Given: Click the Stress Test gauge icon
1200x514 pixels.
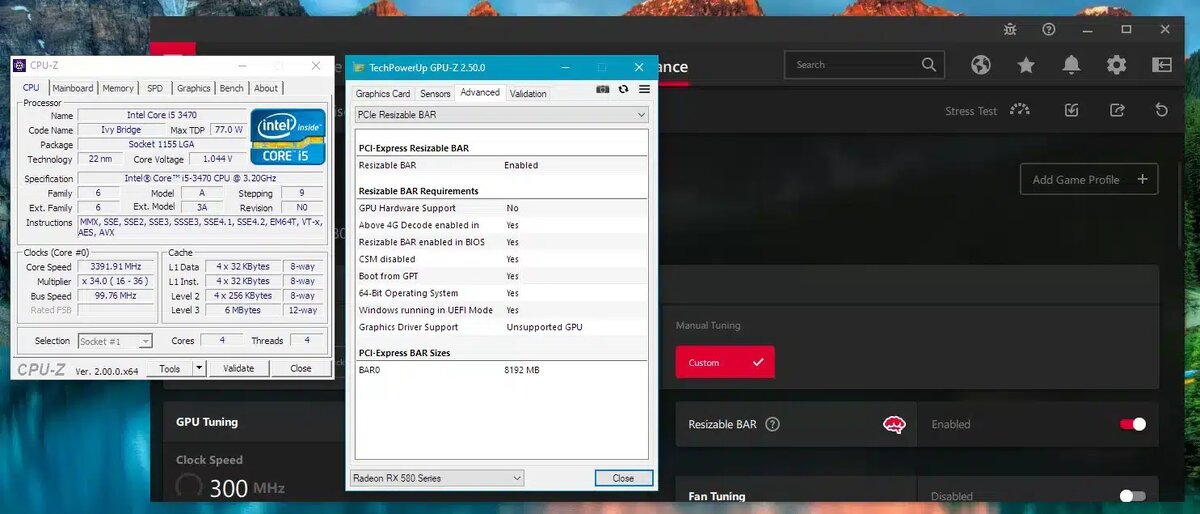Looking at the screenshot, I should coord(1019,110).
